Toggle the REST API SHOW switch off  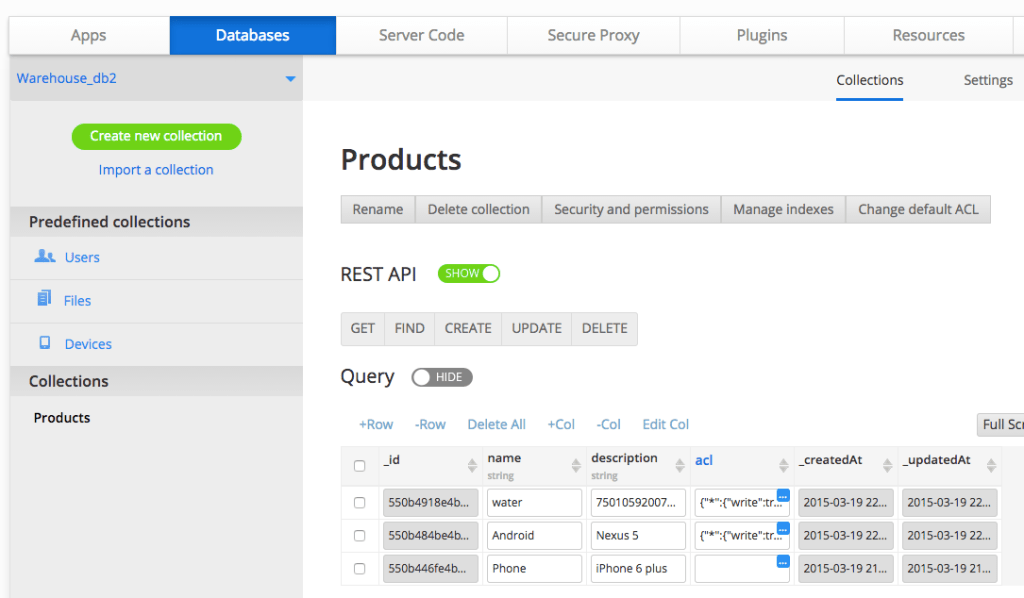click(468, 273)
